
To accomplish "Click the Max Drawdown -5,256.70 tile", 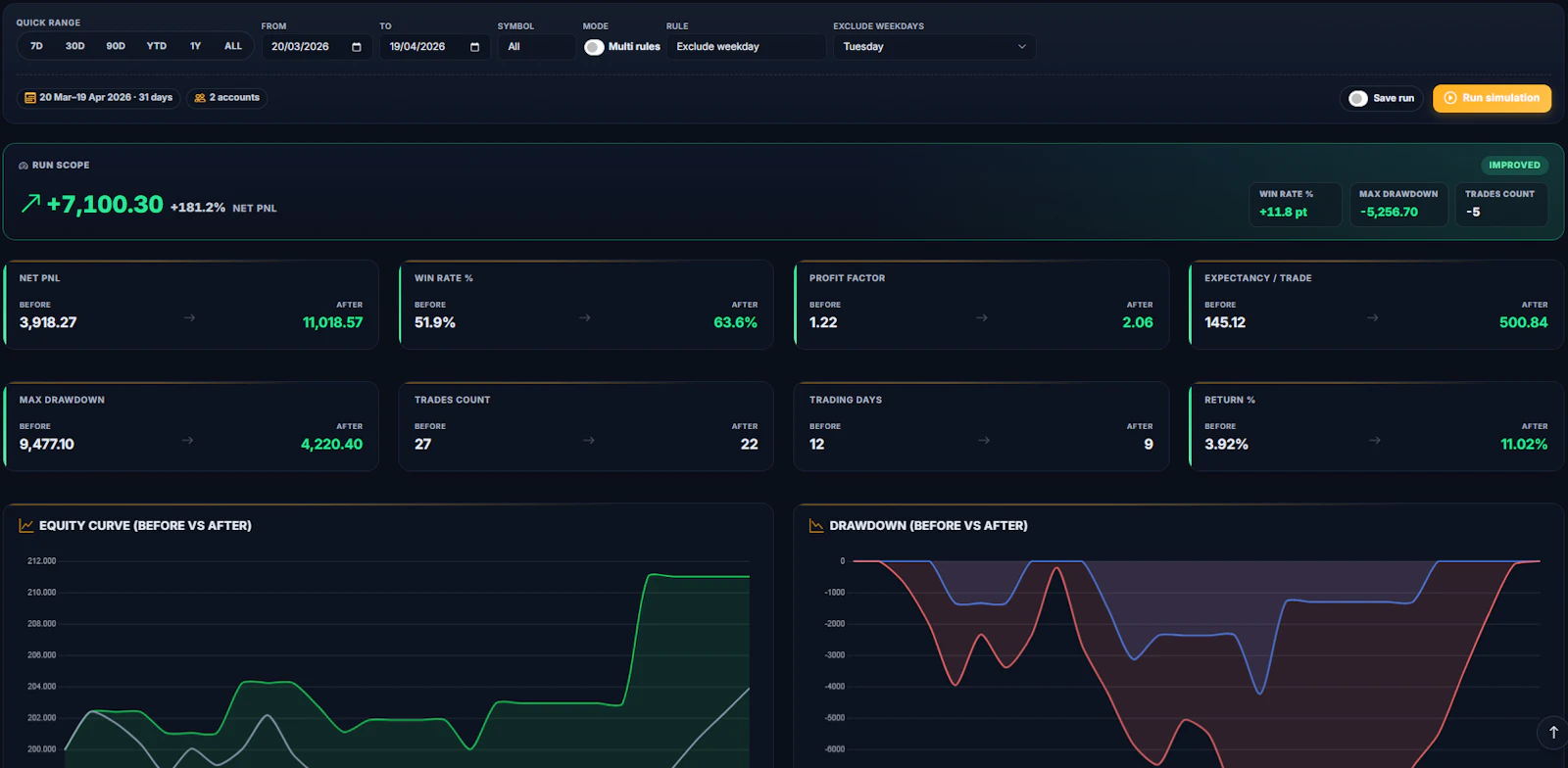I will [1398, 205].
